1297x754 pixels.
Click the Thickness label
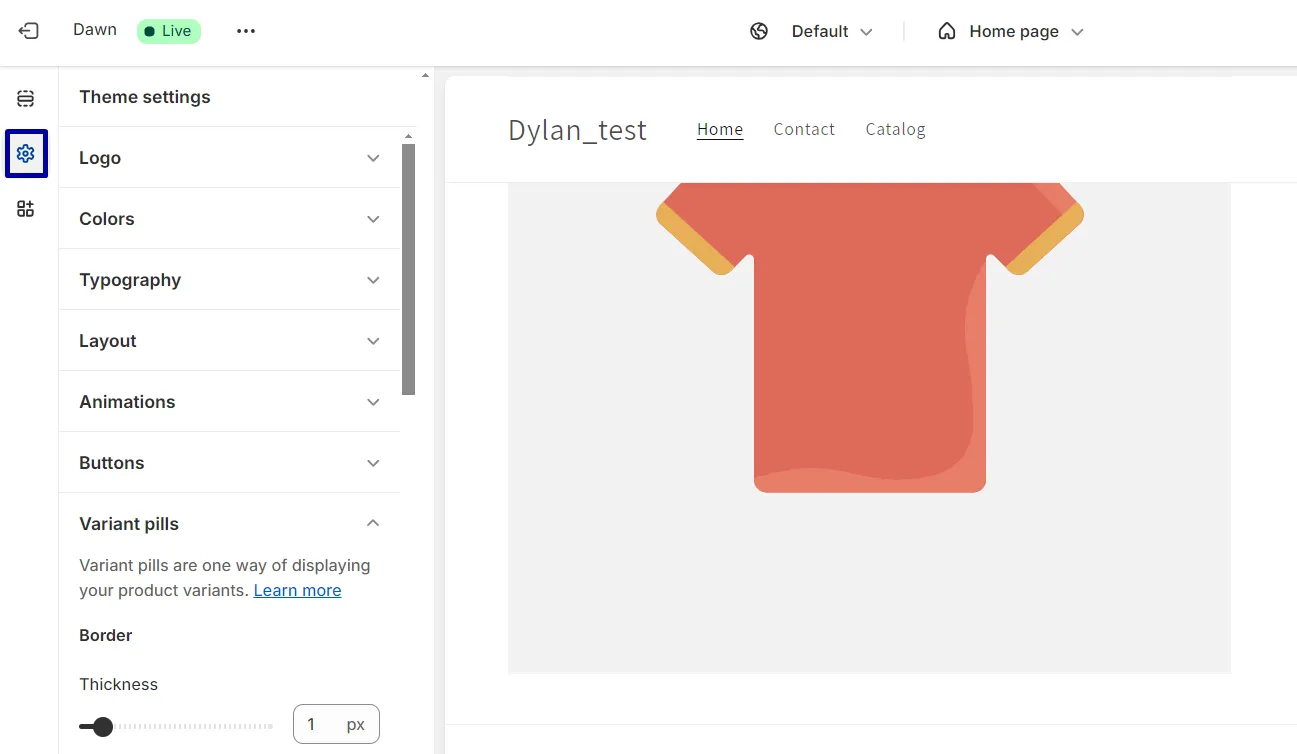(x=119, y=684)
